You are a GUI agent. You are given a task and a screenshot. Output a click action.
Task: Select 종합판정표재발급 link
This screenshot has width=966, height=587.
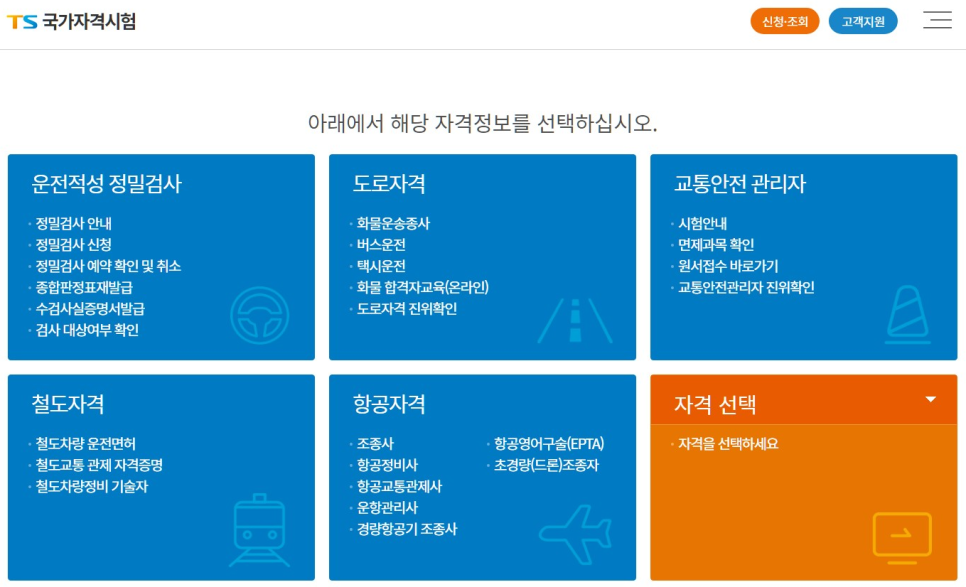click(x=84, y=288)
